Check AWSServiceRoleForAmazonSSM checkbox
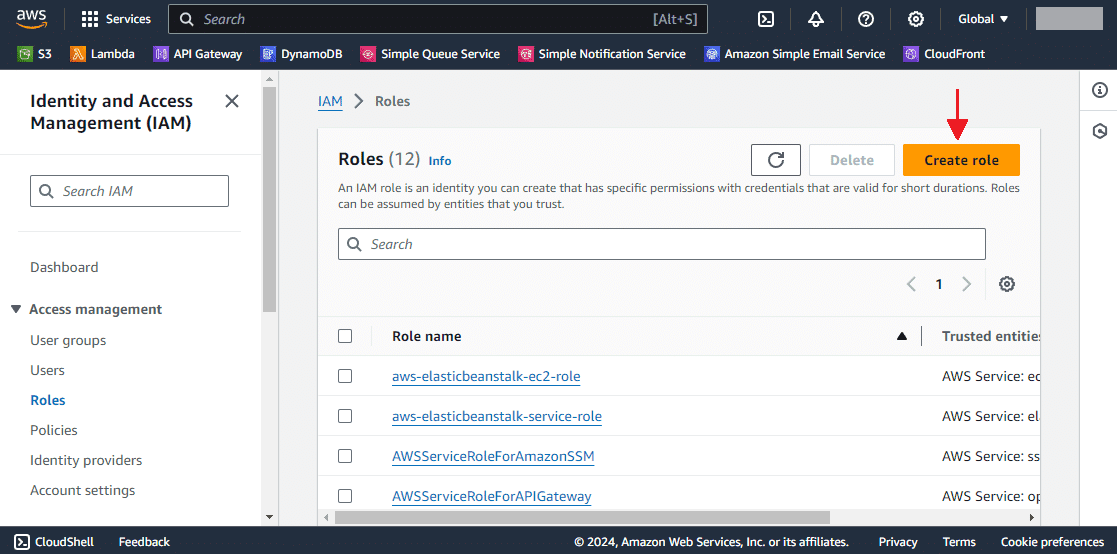This screenshot has width=1117, height=554. click(345, 456)
